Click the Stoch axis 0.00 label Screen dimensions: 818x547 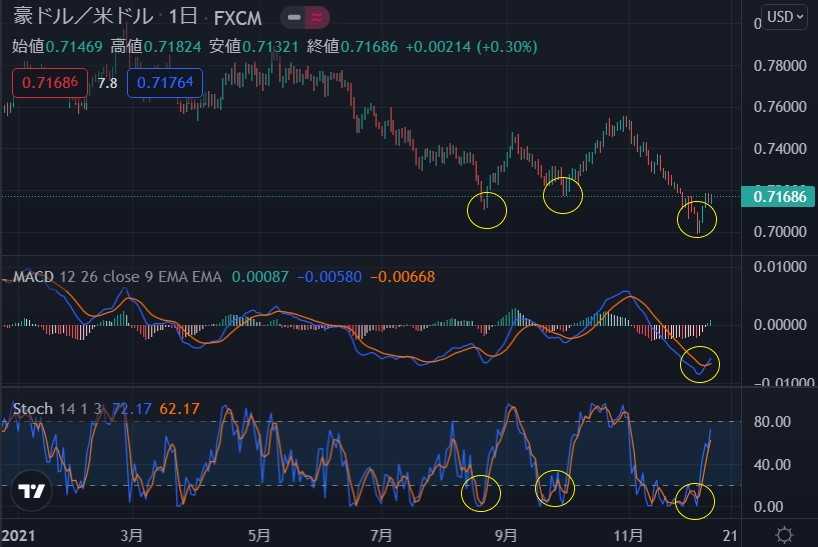[768, 506]
